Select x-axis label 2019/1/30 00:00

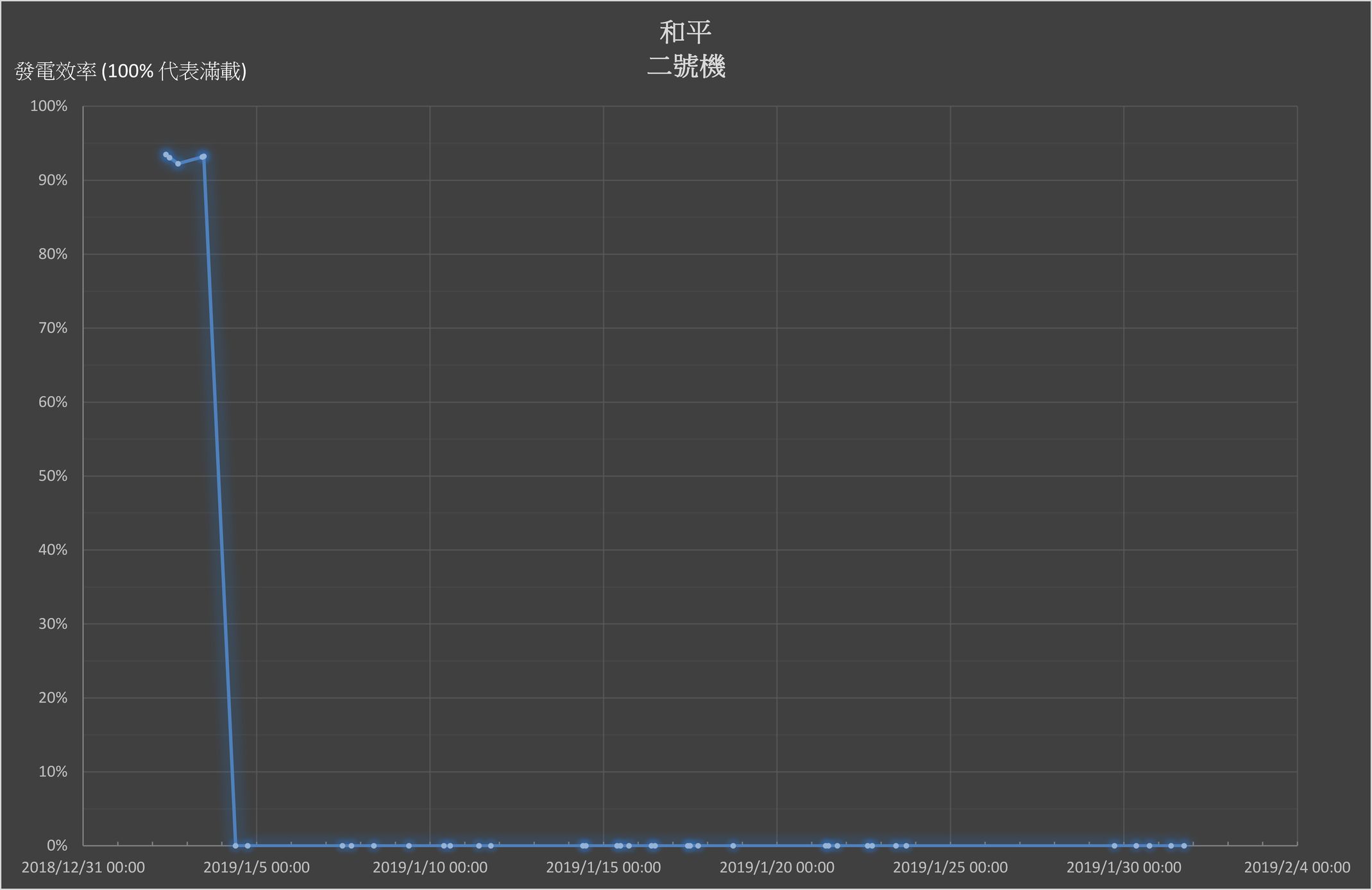pos(1124,868)
